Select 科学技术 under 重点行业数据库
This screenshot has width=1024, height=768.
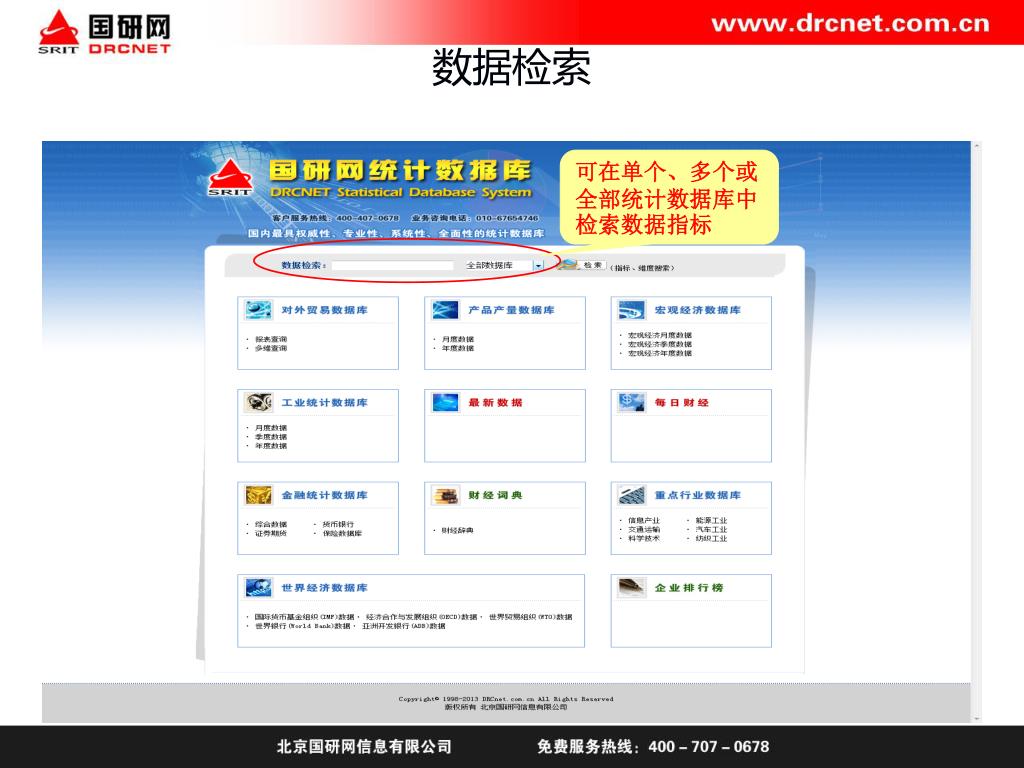(644, 539)
